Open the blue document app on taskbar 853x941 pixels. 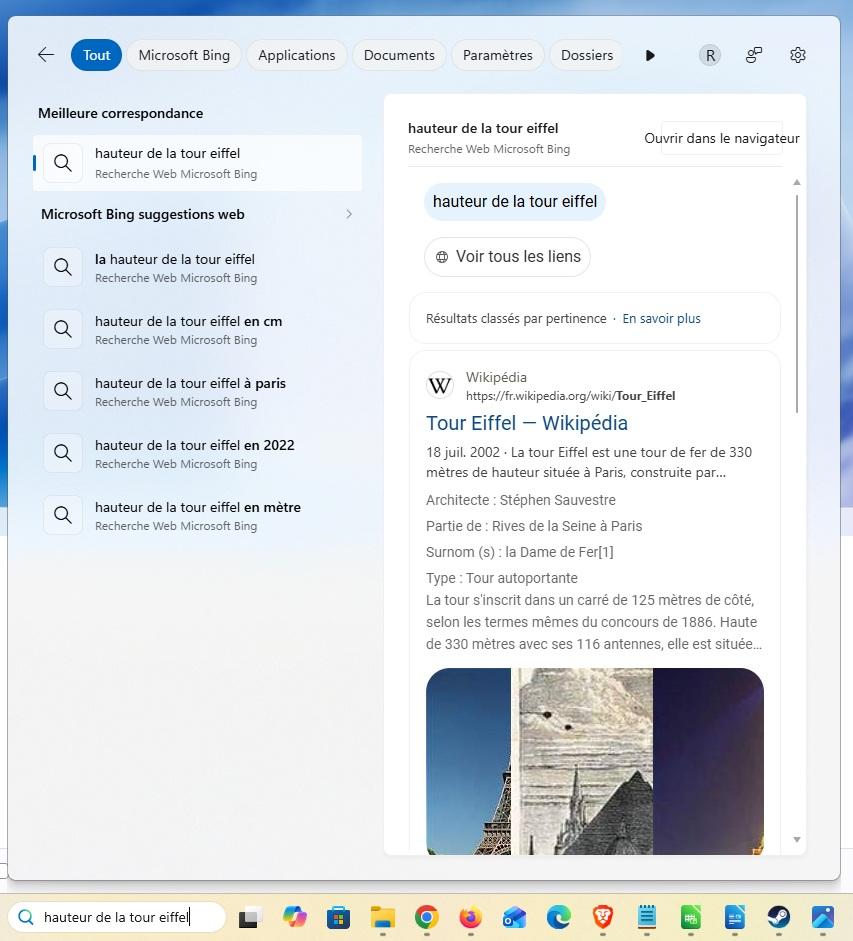[x=735, y=918]
